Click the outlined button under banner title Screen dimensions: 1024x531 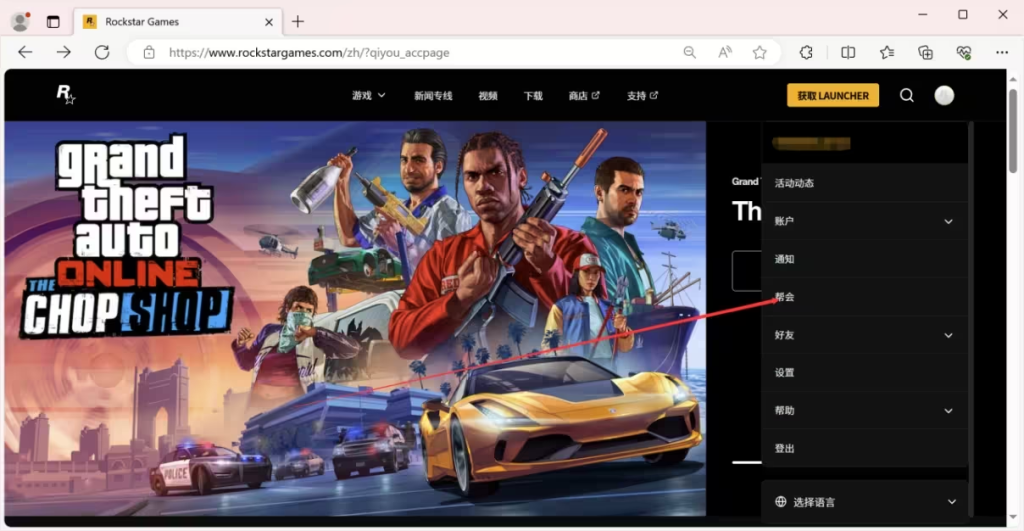[746, 270]
